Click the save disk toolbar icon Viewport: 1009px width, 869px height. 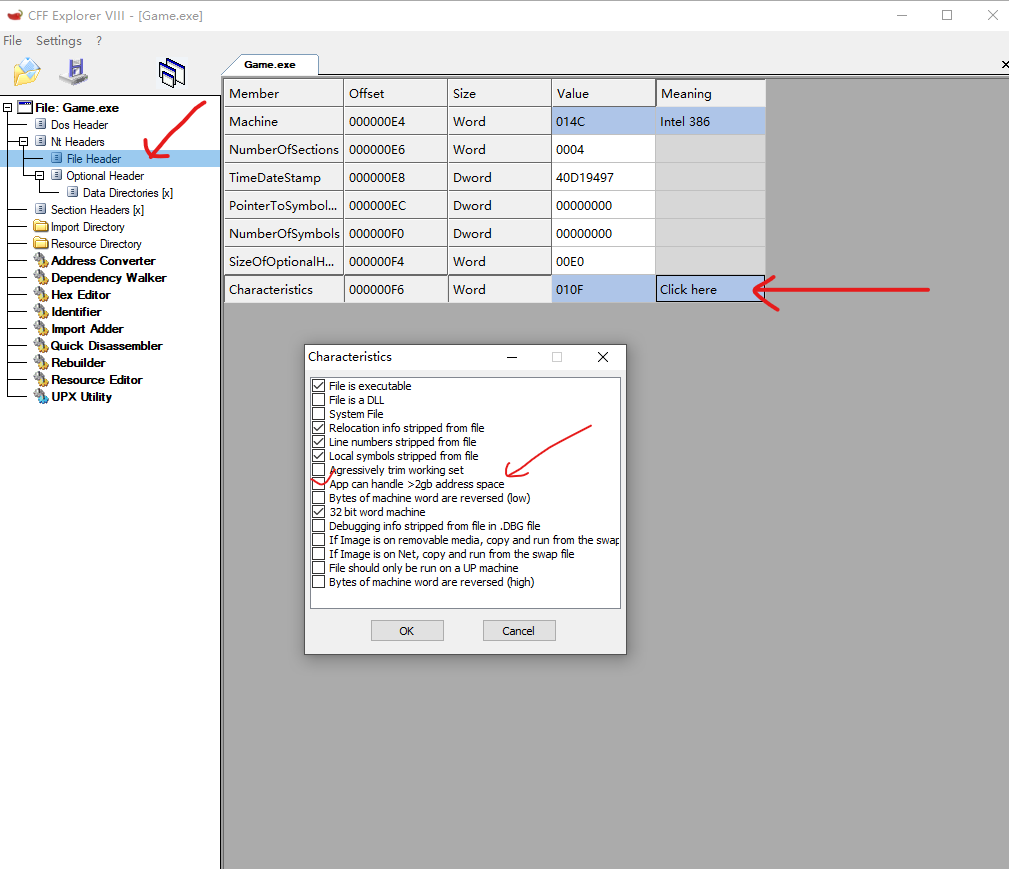74,71
